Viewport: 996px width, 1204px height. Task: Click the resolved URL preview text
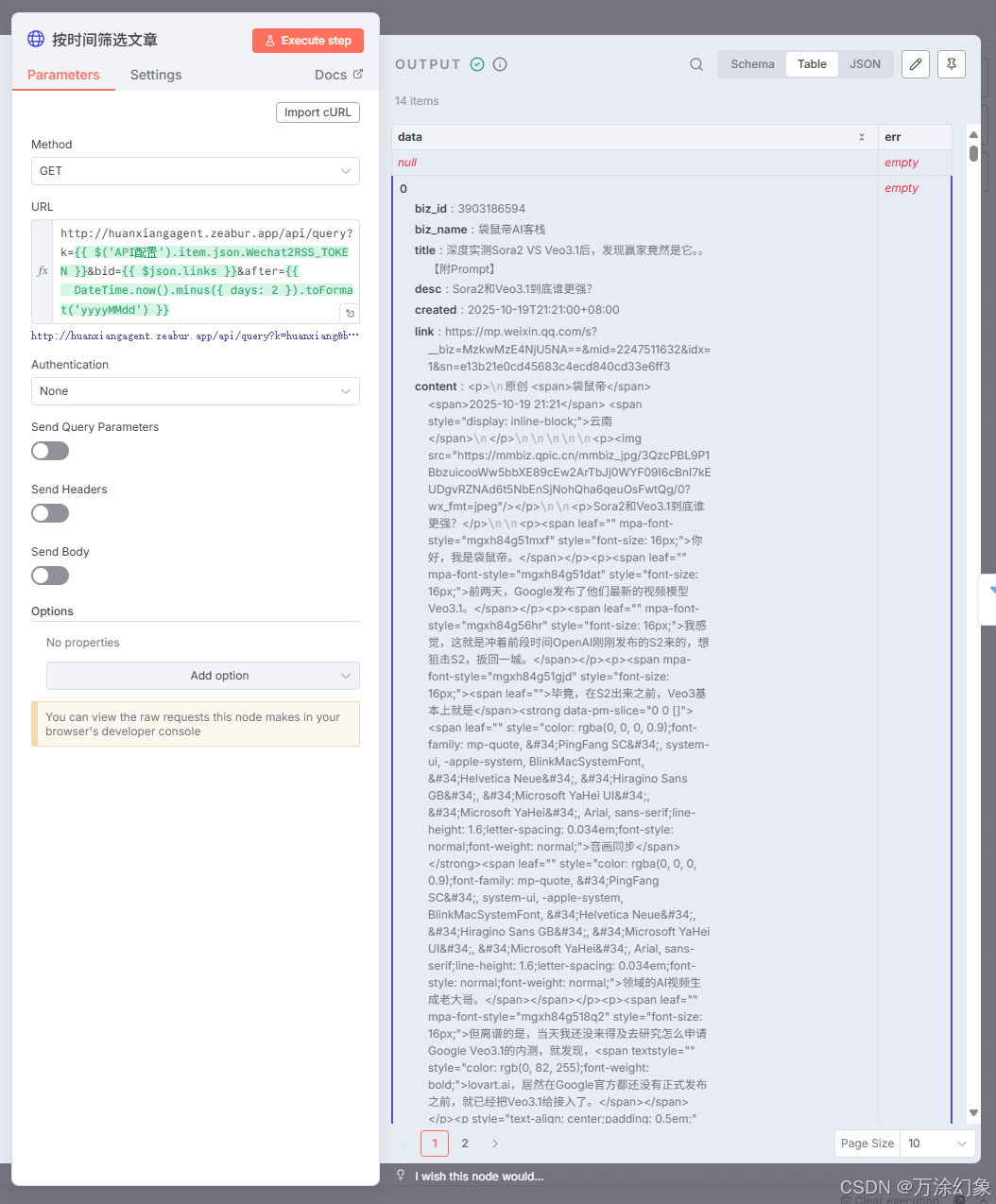195,335
